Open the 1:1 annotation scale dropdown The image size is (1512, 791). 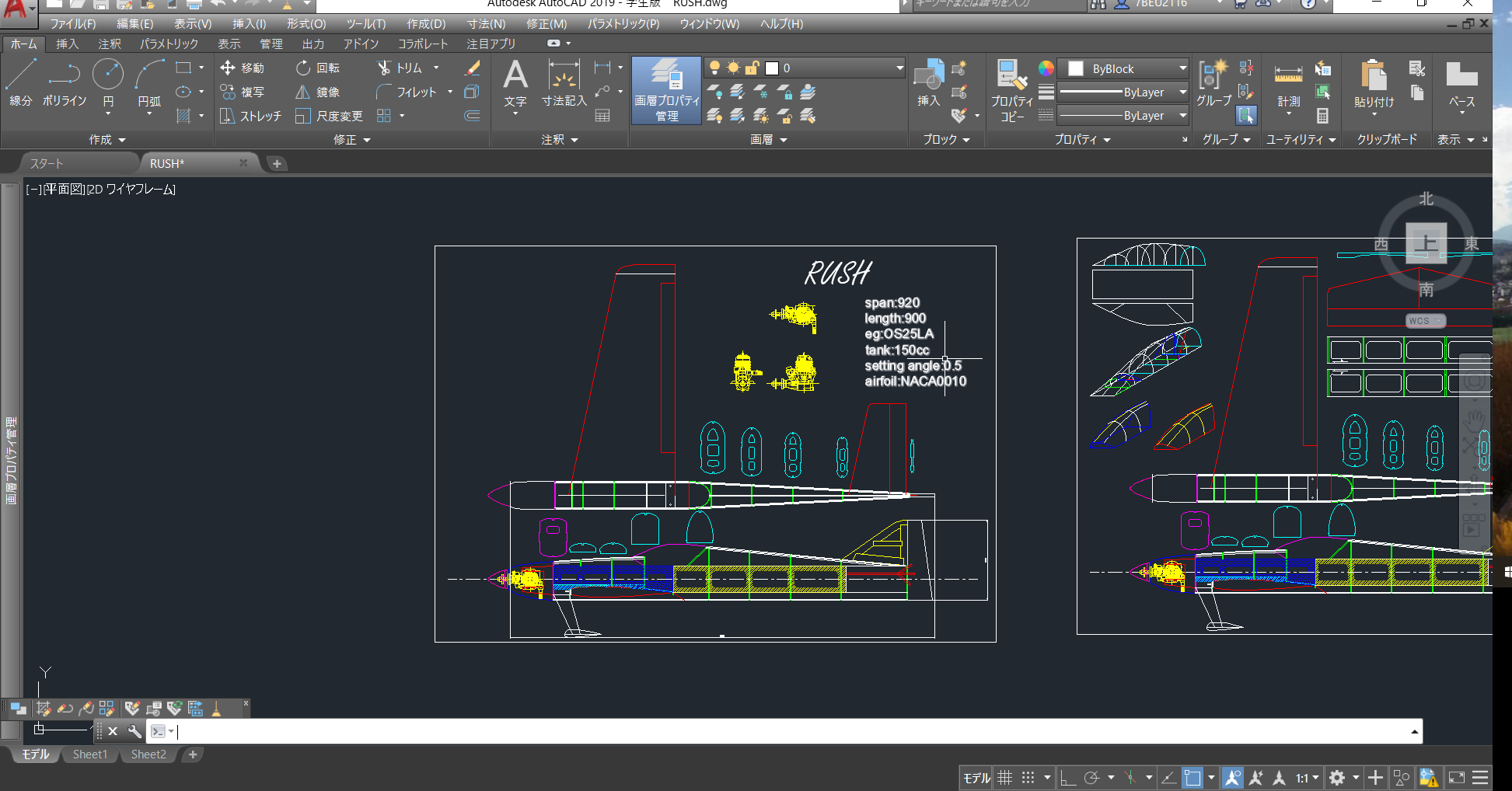click(x=1308, y=778)
